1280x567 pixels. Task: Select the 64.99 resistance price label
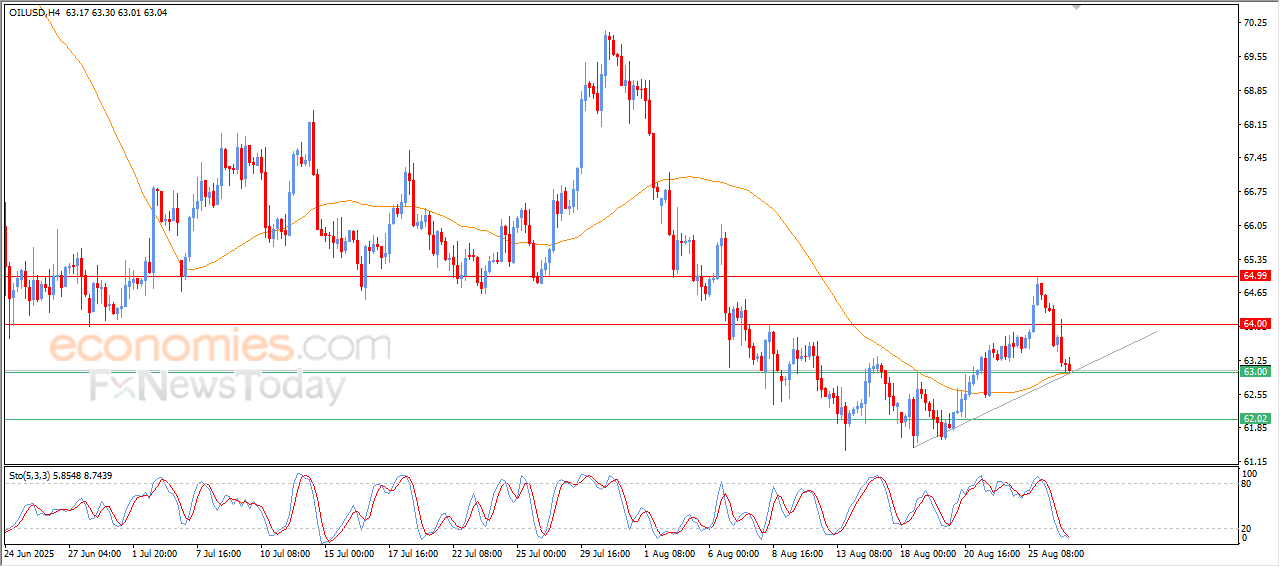(x=1255, y=275)
